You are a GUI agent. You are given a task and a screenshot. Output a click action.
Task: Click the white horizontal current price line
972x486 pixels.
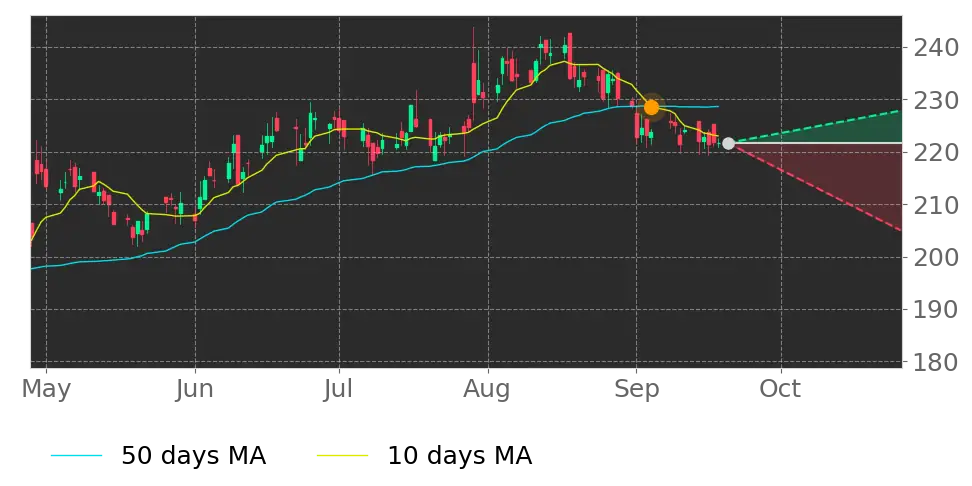(x=817, y=143)
